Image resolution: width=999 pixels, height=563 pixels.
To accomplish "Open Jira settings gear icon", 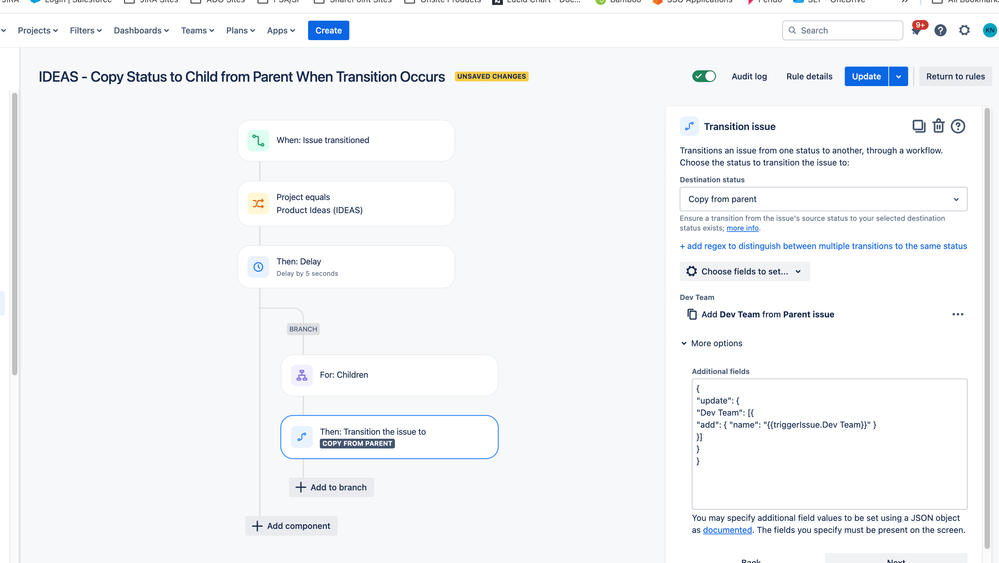I will [x=965, y=30].
